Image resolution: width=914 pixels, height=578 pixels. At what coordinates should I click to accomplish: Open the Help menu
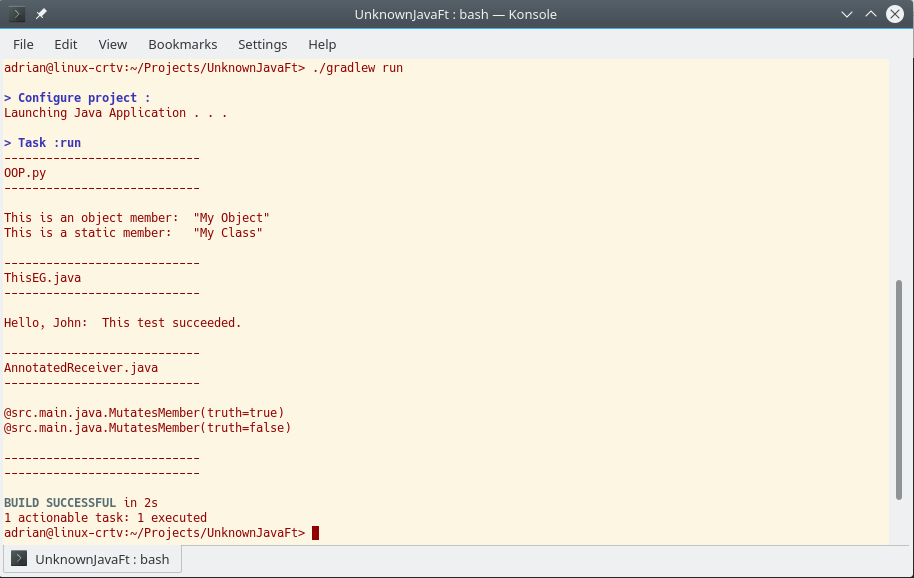(x=322, y=44)
